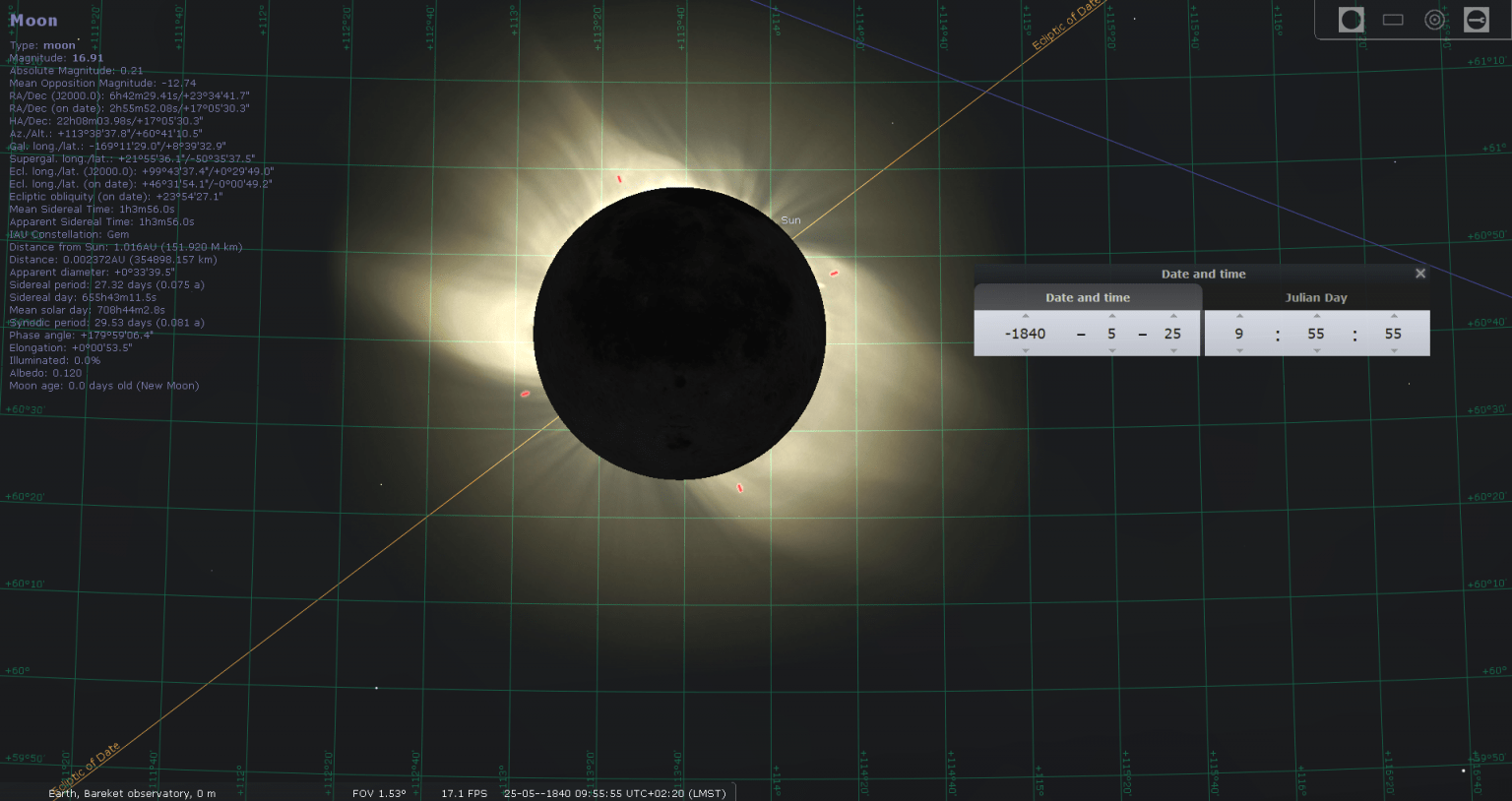
Task: Increase the hour with the up arrow
Action: pos(1239,317)
